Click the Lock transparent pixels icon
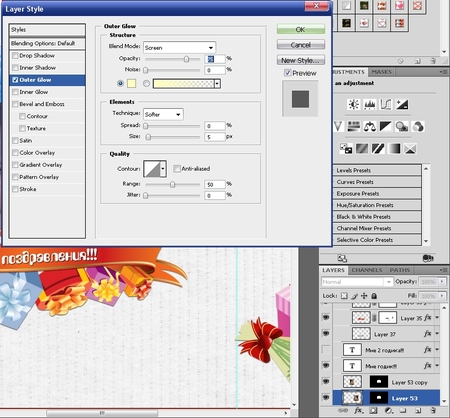Screen dimensions: 450x418 point(344,296)
